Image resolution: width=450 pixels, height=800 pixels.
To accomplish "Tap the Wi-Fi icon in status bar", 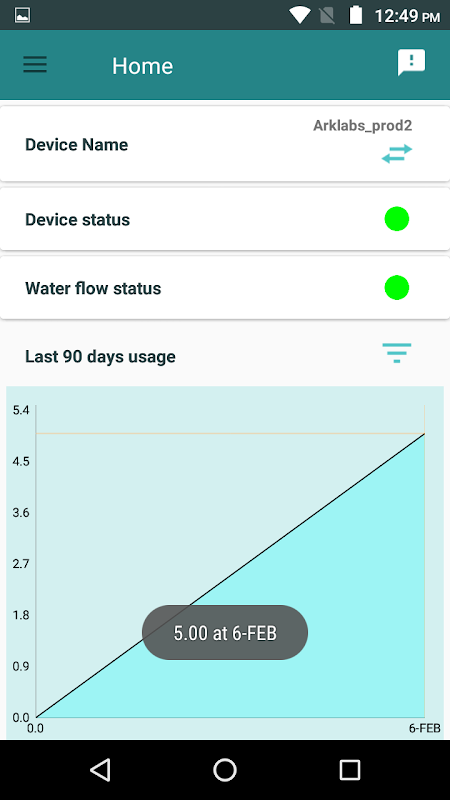I will point(299,15).
